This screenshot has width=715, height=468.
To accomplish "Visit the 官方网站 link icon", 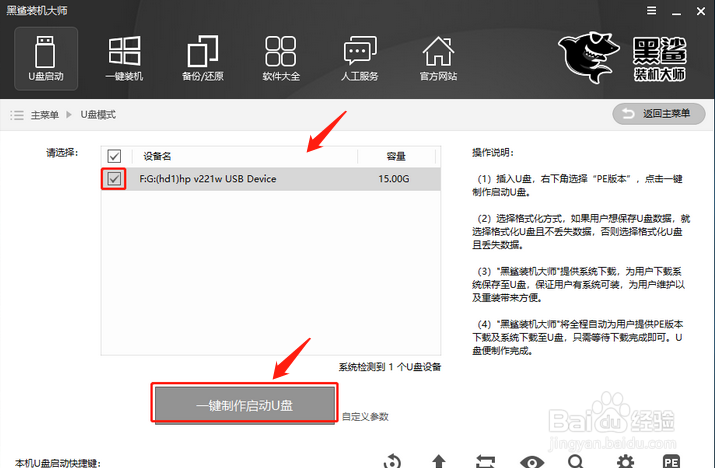I will tap(438, 59).
